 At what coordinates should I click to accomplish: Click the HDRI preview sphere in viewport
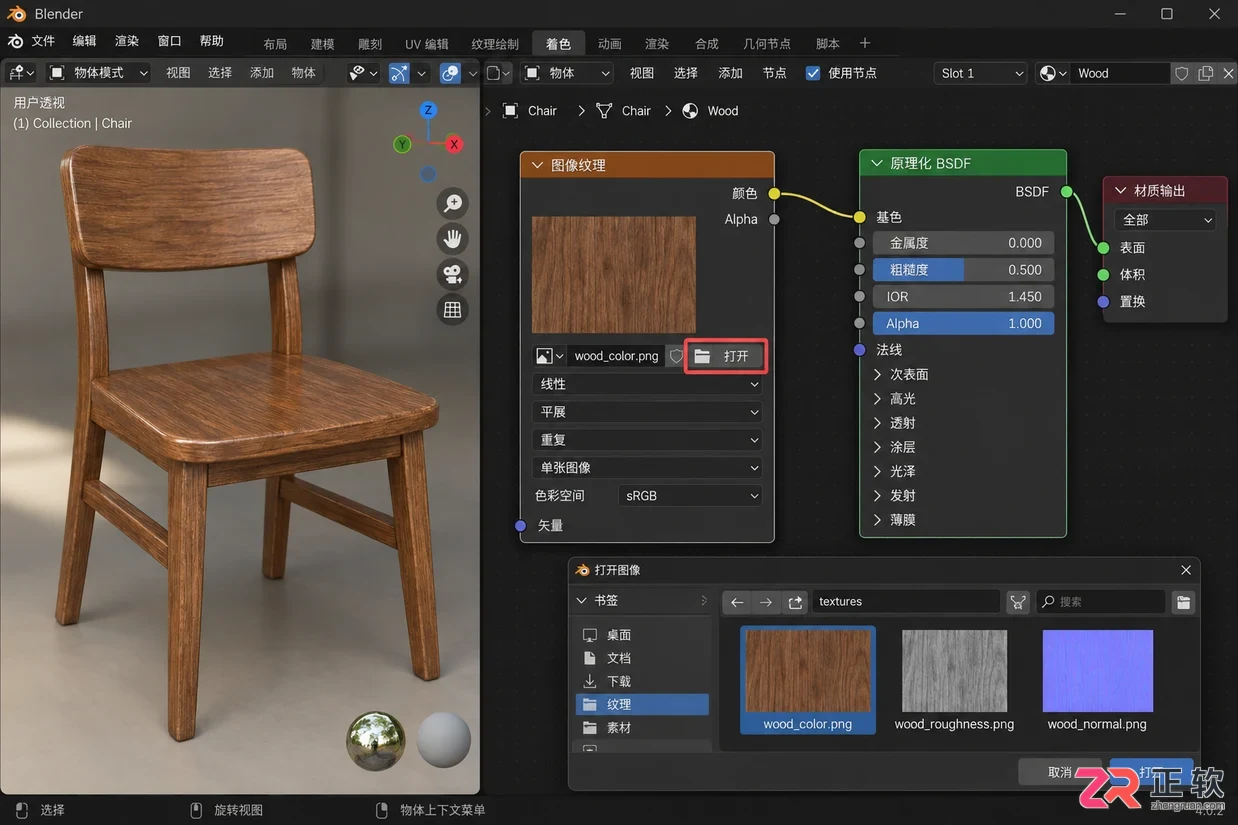point(375,742)
